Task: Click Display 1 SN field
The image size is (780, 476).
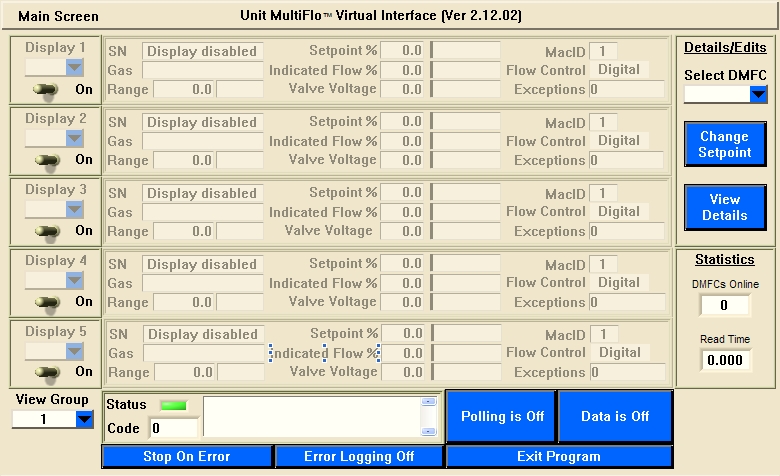Action: [x=202, y=51]
